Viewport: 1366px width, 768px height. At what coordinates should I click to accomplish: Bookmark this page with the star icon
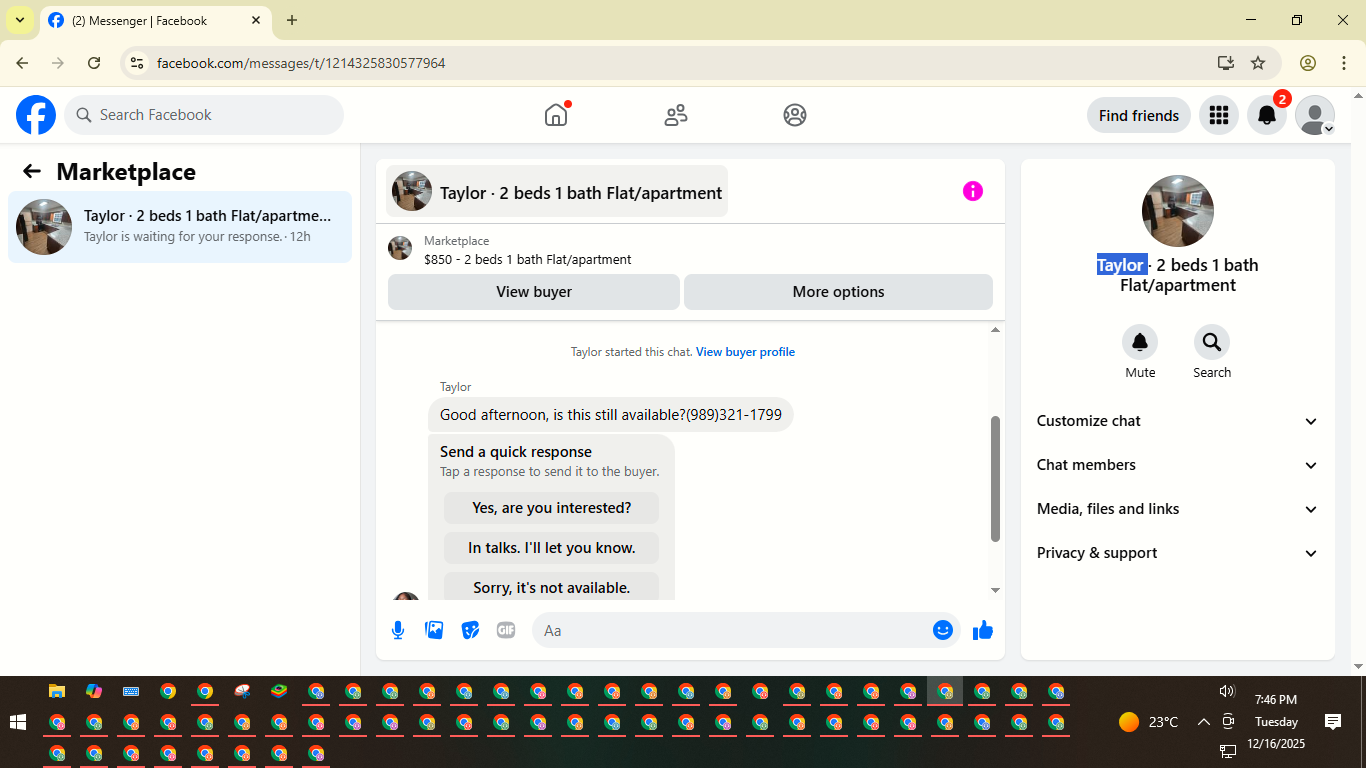(1258, 63)
